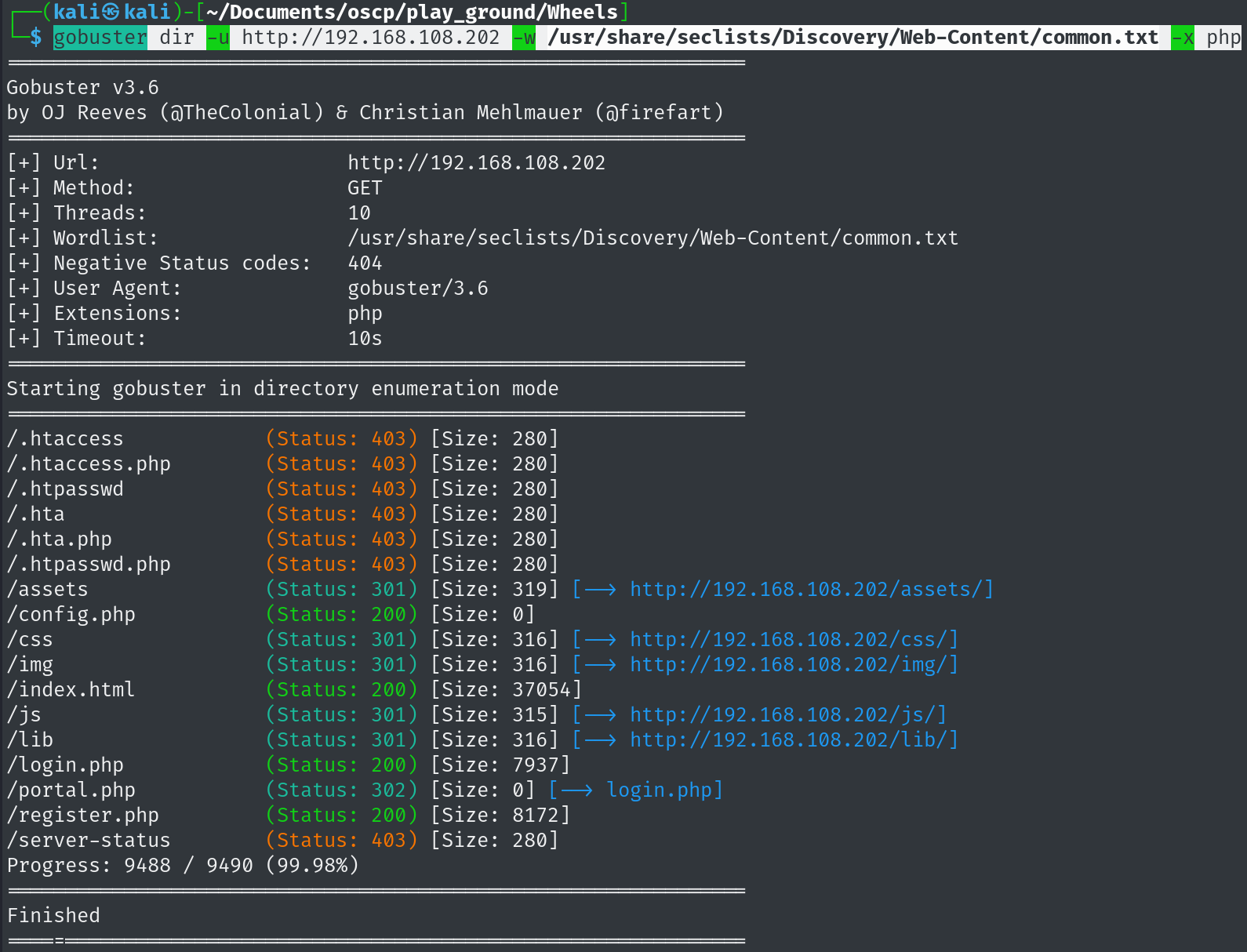Click the /.htaccess.php result entry
This screenshot has width=1247, height=952.
pos(89,463)
